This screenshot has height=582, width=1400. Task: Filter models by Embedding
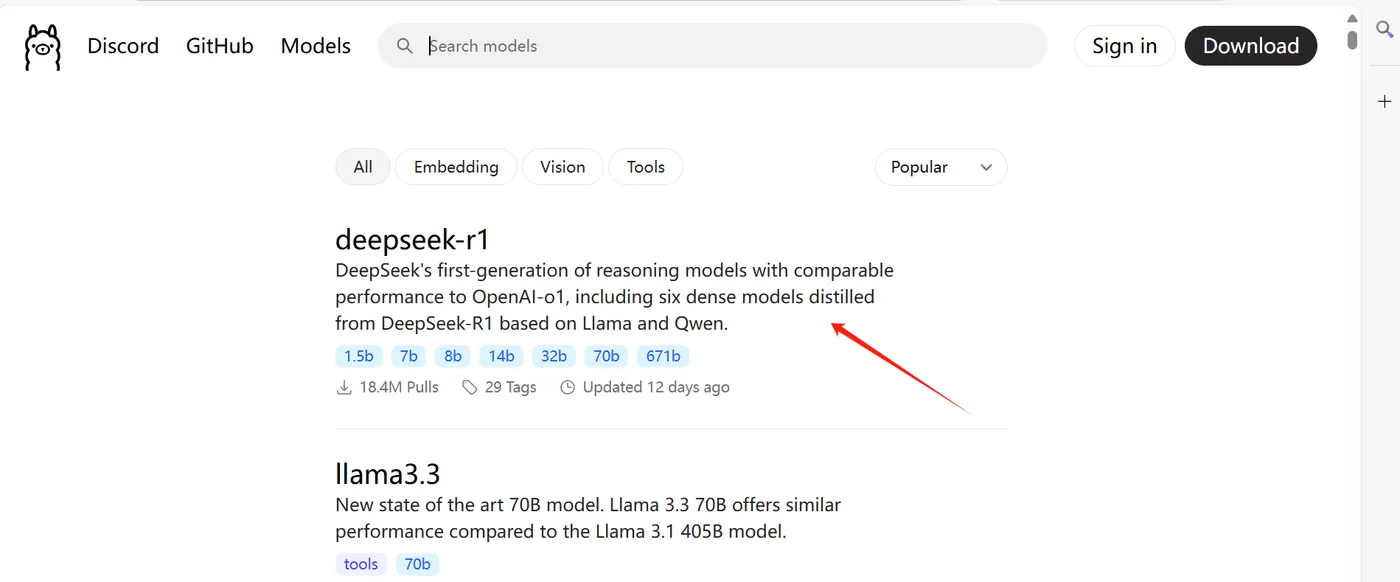(x=456, y=167)
